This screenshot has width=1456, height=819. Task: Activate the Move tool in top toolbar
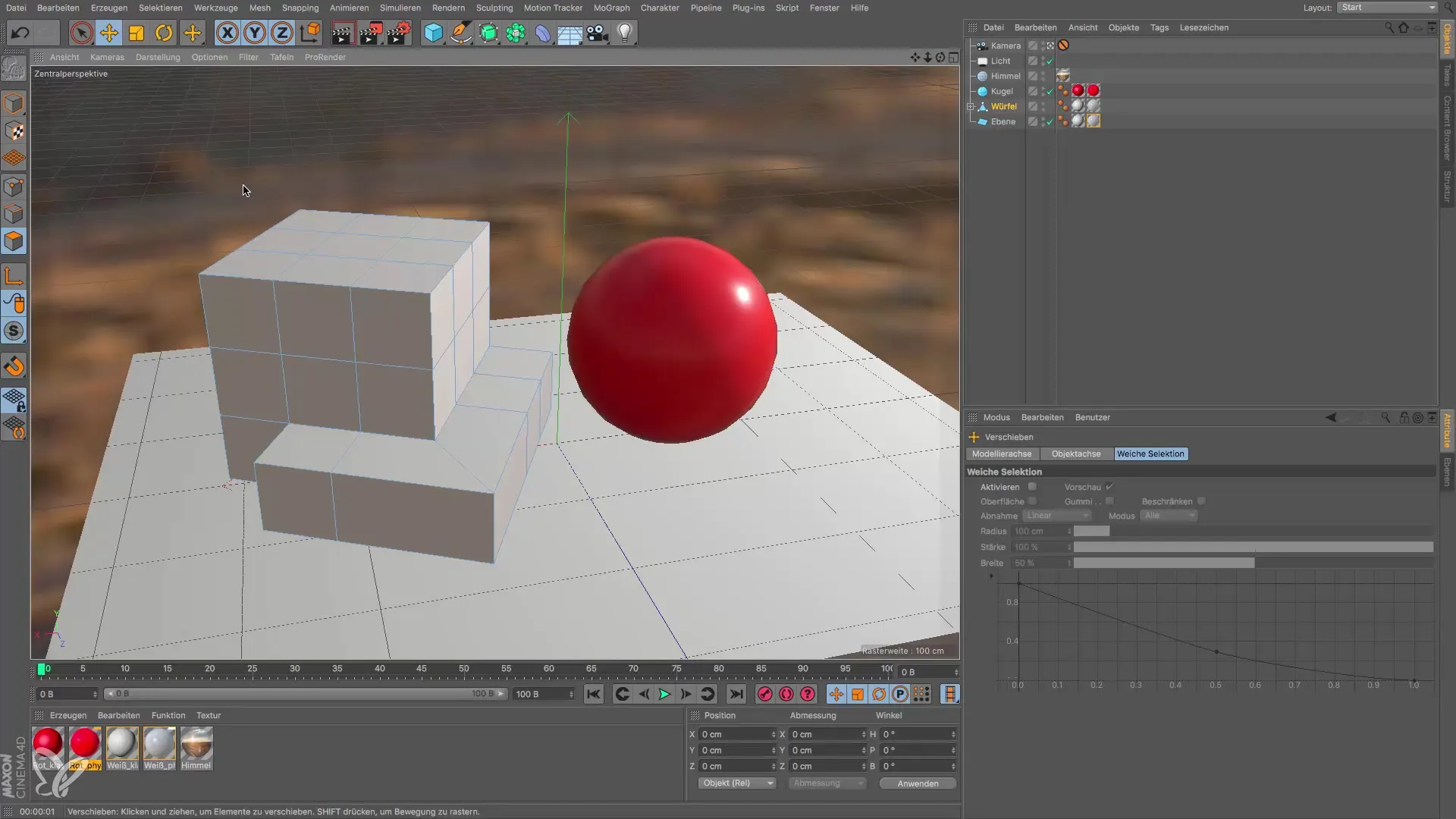point(109,33)
